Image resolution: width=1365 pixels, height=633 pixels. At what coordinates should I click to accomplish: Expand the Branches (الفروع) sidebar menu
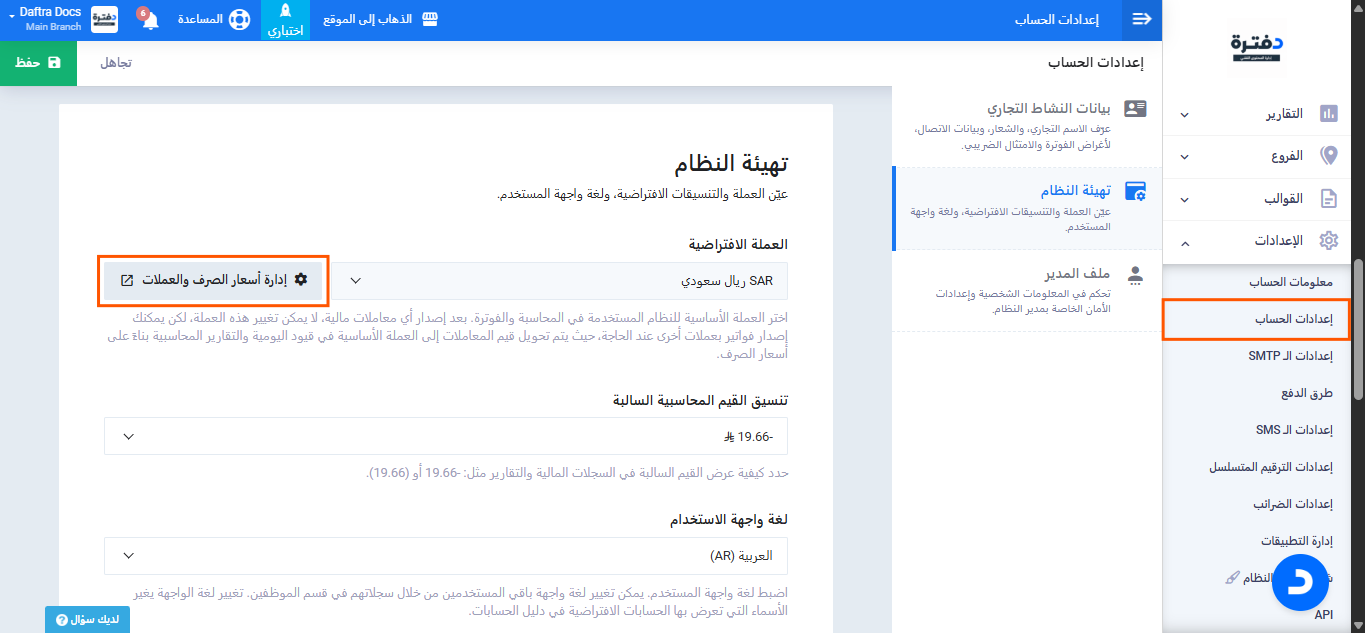point(1262,156)
